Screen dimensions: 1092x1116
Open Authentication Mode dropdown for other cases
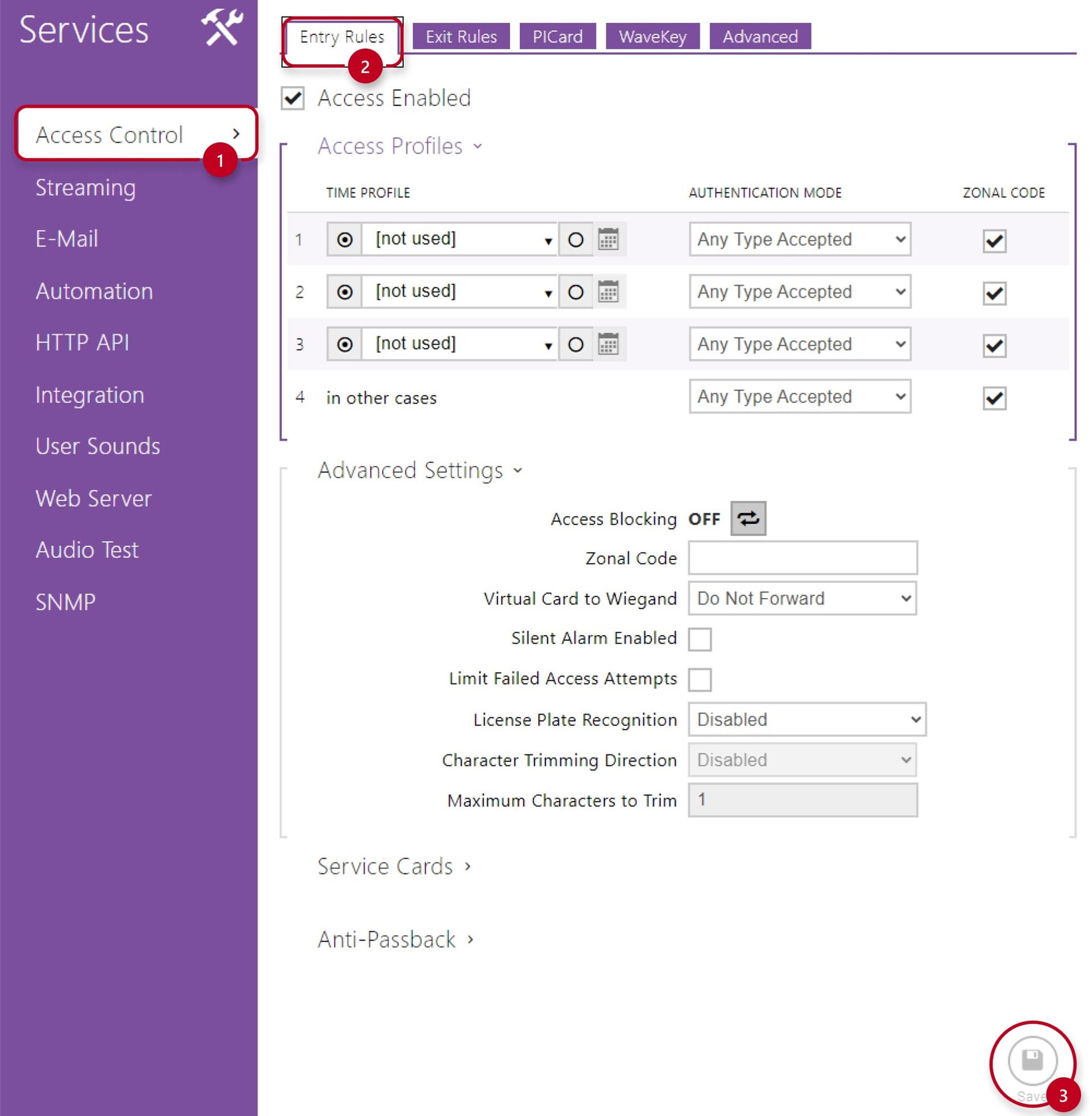[x=800, y=397]
